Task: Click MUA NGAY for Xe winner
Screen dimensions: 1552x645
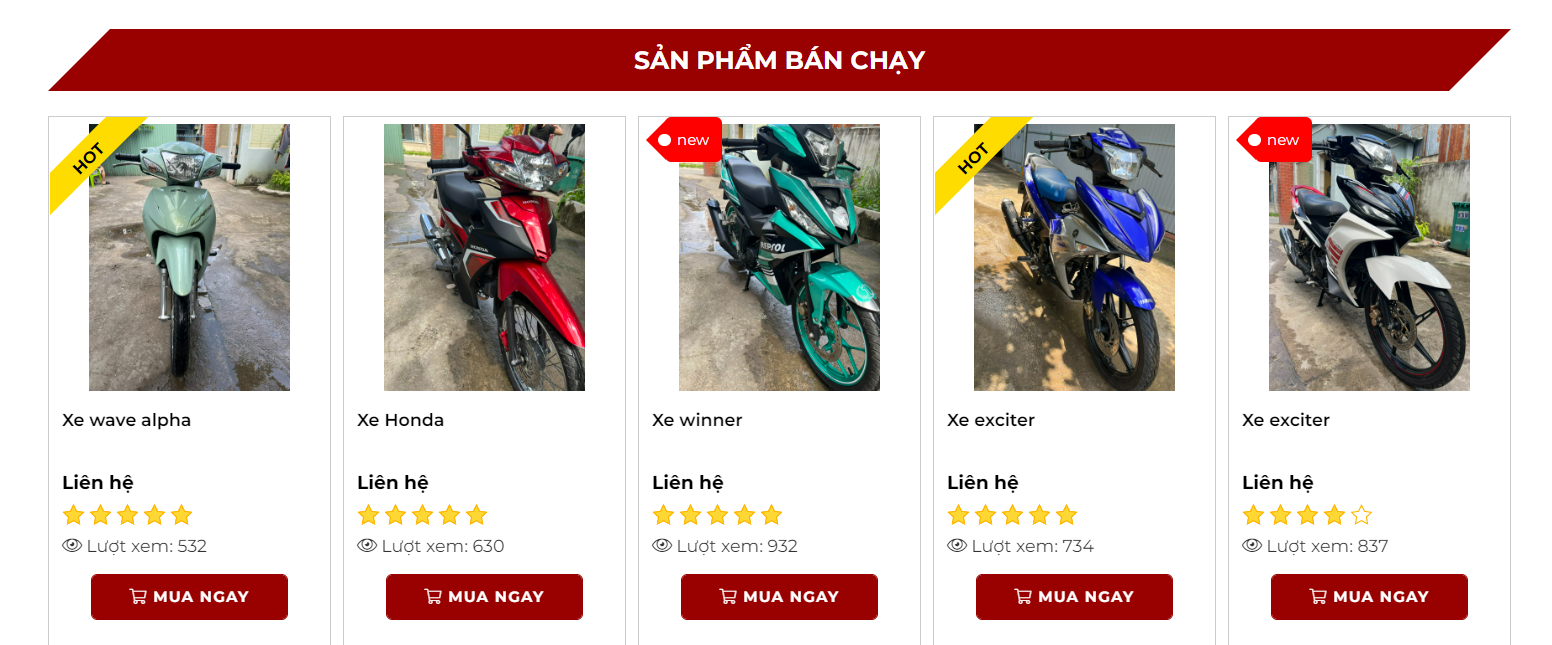Action: pos(779,597)
